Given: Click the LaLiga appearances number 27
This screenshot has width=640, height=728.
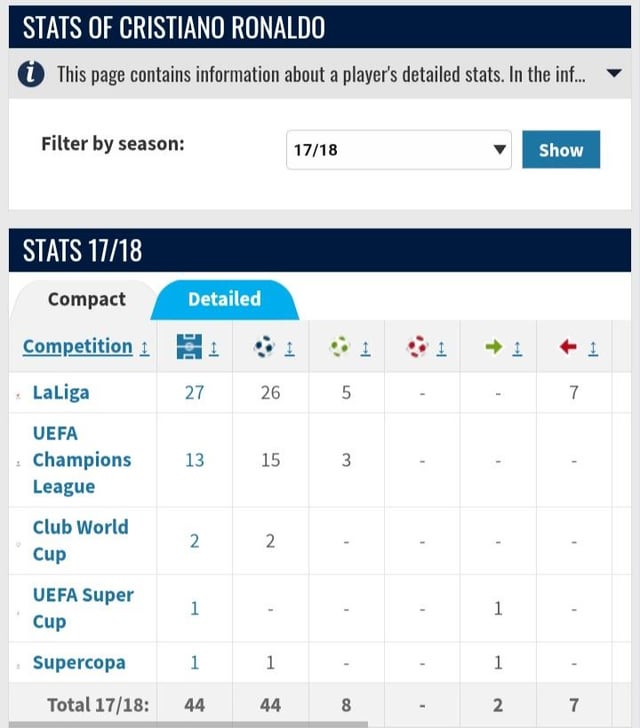Looking at the screenshot, I should [x=194, y=392].
